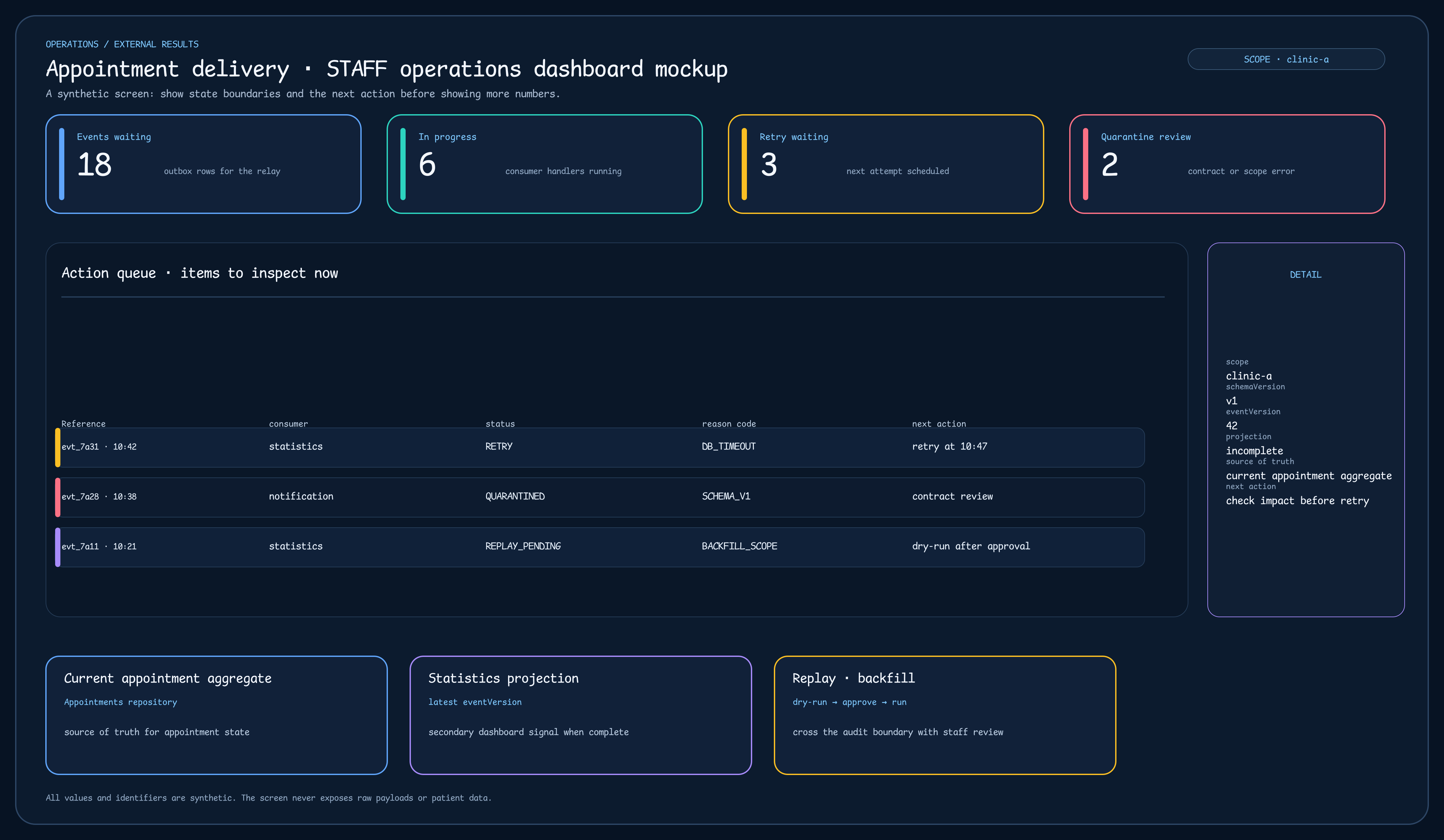Click the Events waiting count 18

[95, 165]
